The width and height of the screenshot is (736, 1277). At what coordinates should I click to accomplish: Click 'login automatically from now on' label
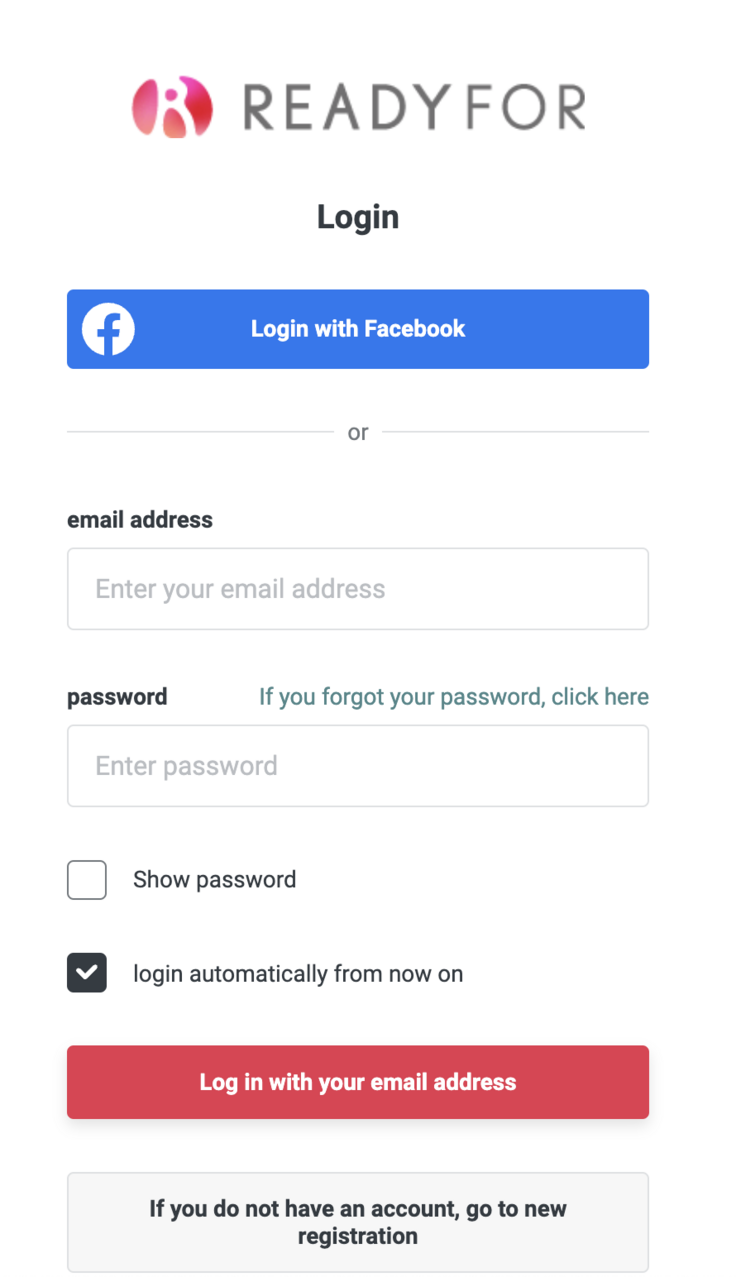298,974
